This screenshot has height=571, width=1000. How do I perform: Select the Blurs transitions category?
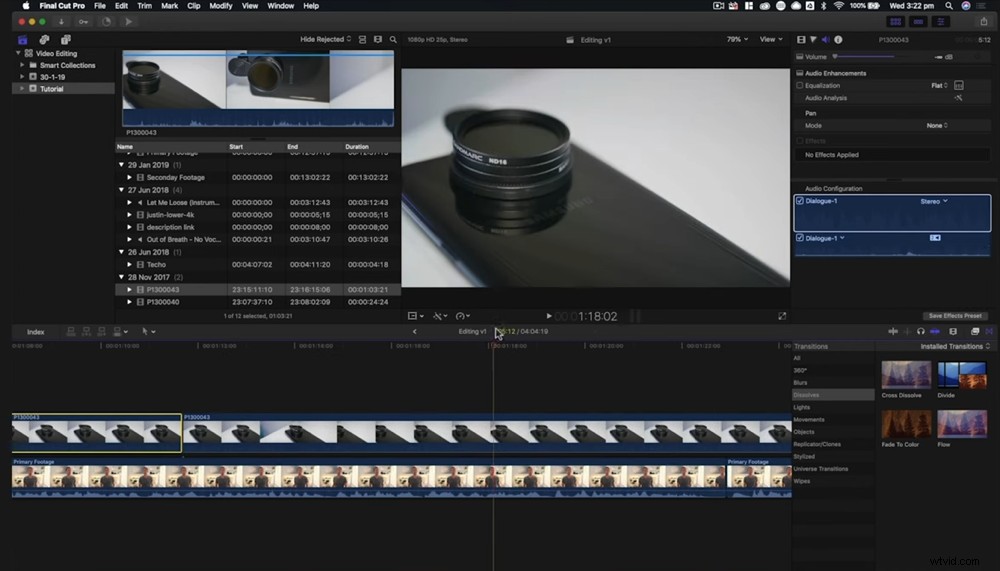[800, 383]
